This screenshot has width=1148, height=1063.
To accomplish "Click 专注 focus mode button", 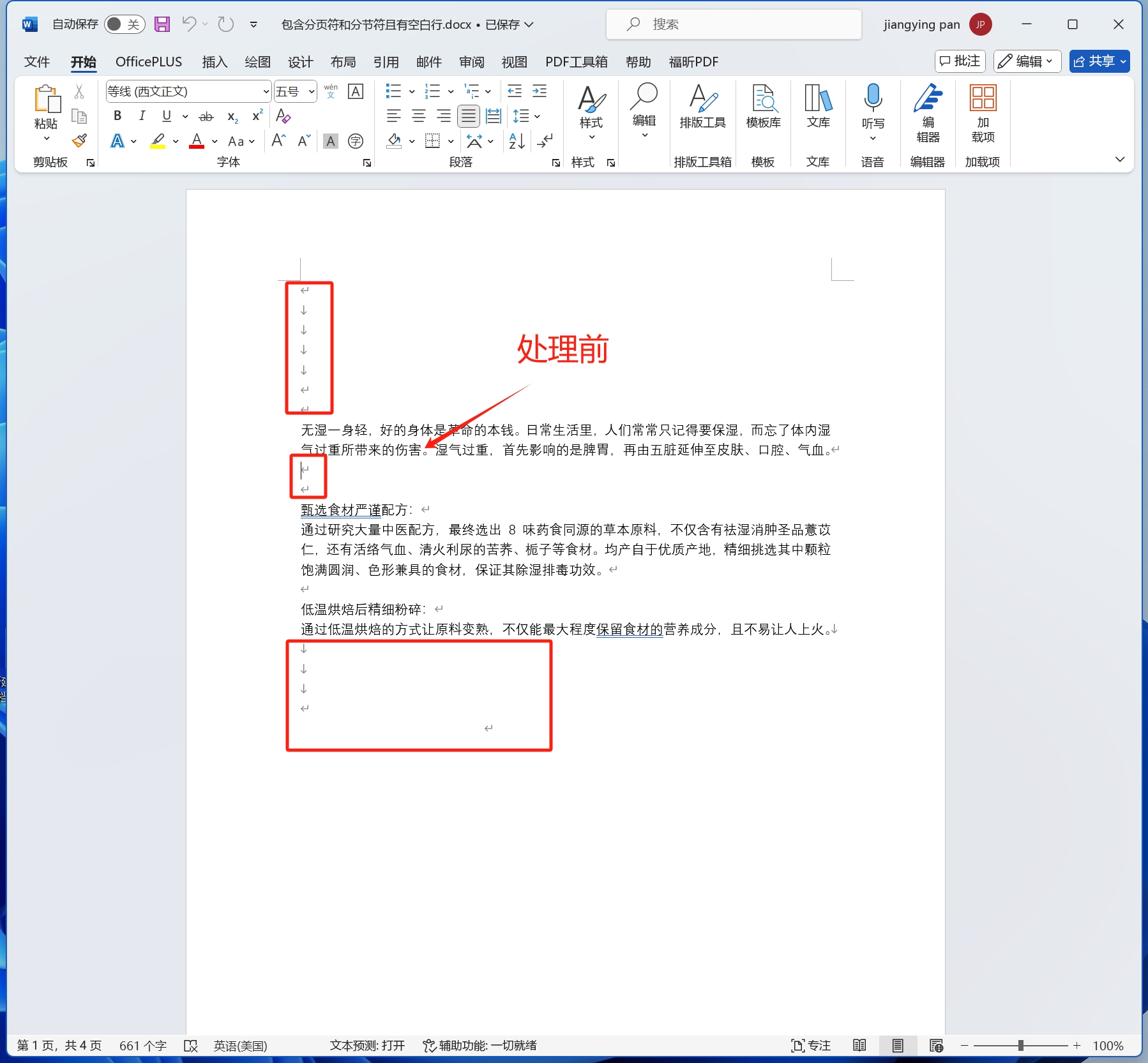I will (811, 1046).
